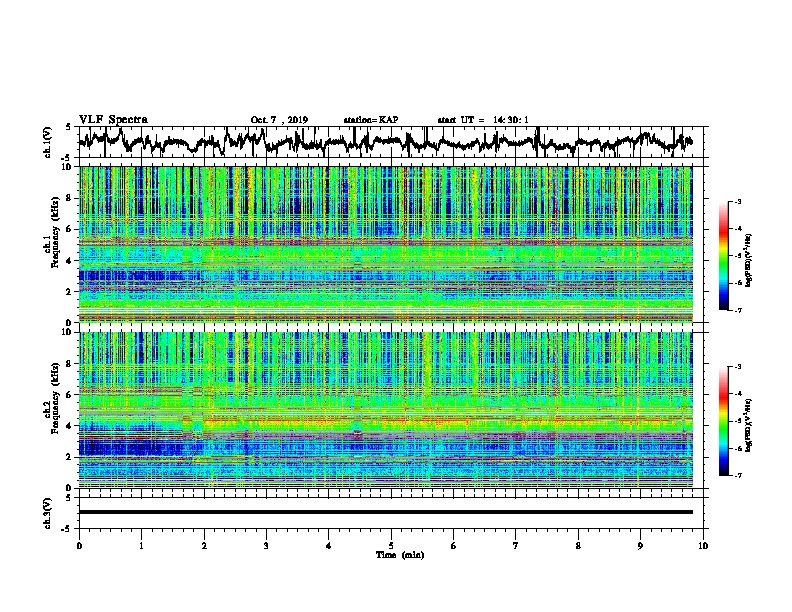This screenshot has height=612, width=792.
Task: Select the ch.1 "Frequency (kHz)" axis label
Action: tap(55, 232)
